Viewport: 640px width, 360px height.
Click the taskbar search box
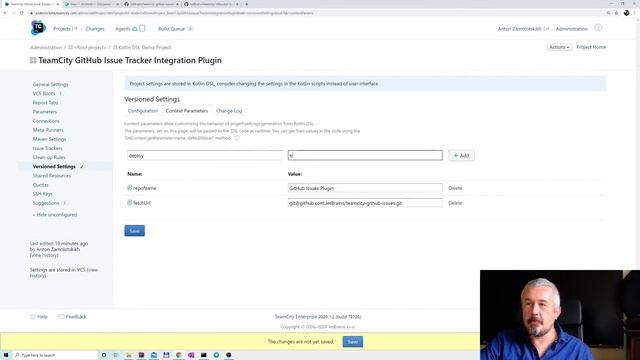55,355
